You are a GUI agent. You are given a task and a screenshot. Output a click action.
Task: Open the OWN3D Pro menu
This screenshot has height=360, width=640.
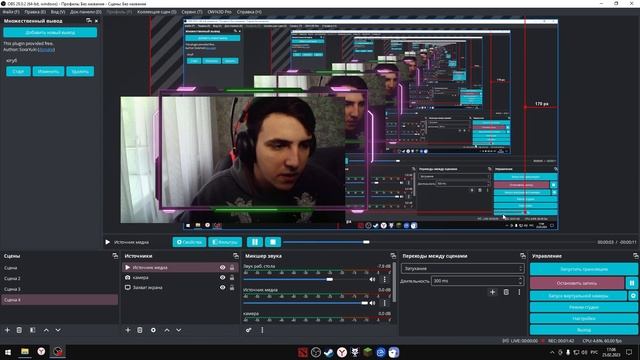click(x=219, y=12)
